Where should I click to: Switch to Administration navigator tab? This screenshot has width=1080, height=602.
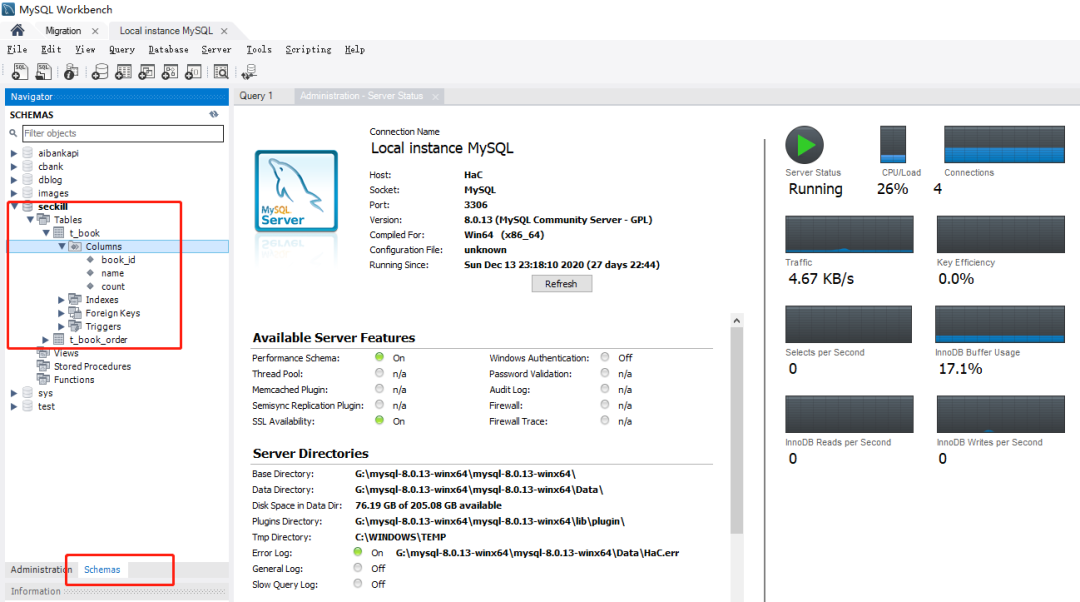pos(41,570)
